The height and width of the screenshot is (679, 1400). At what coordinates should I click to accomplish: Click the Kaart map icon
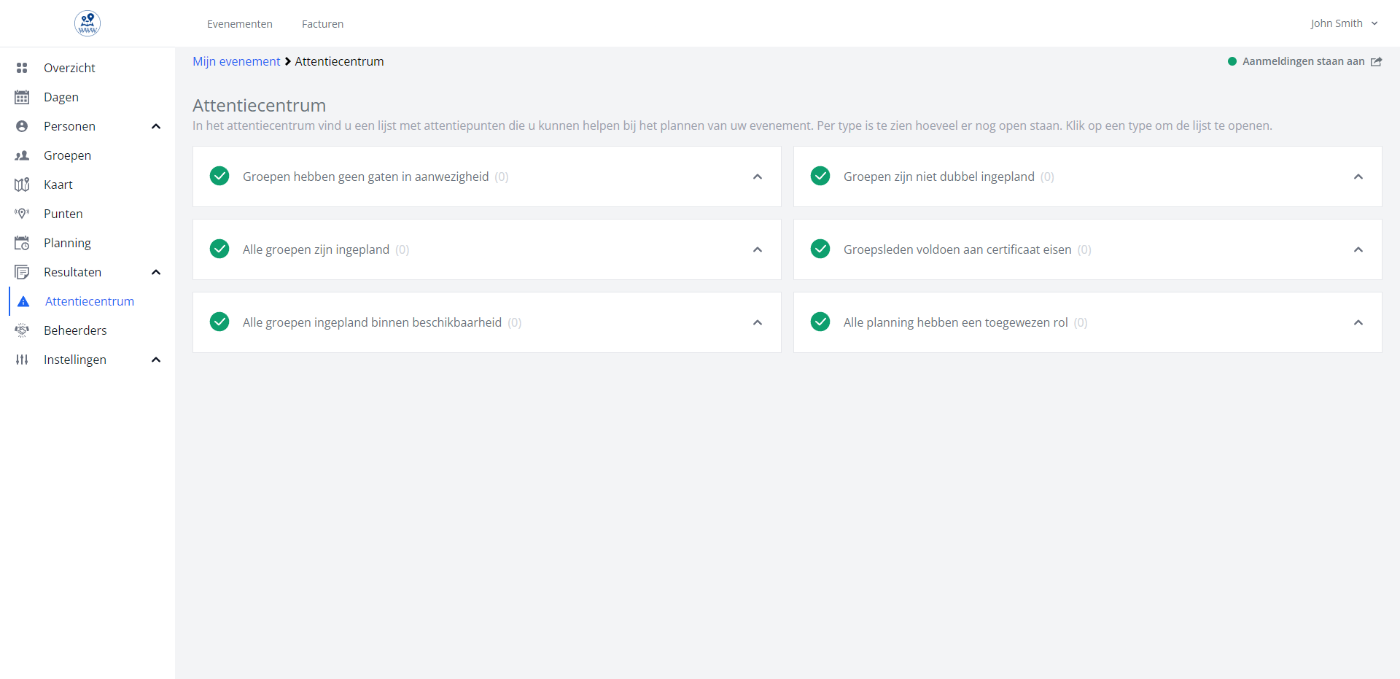22,185
